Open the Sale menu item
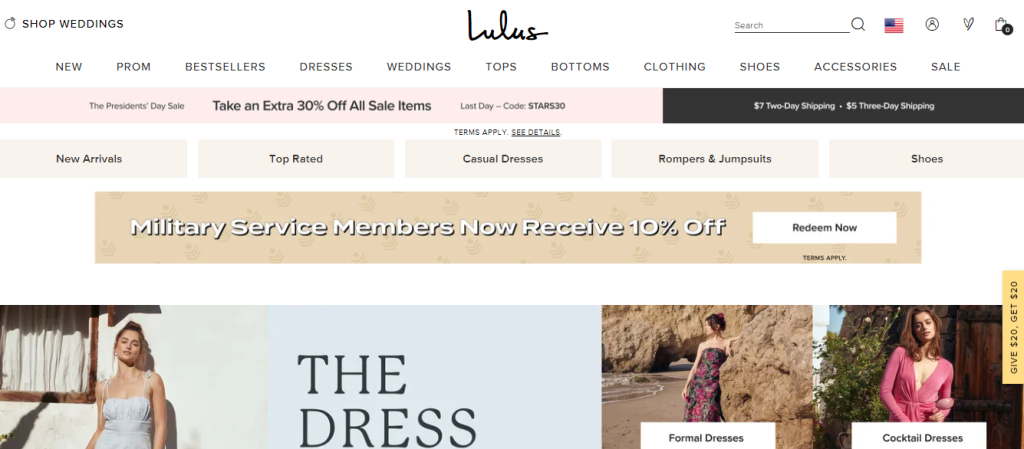 click(x=946, y=67)
